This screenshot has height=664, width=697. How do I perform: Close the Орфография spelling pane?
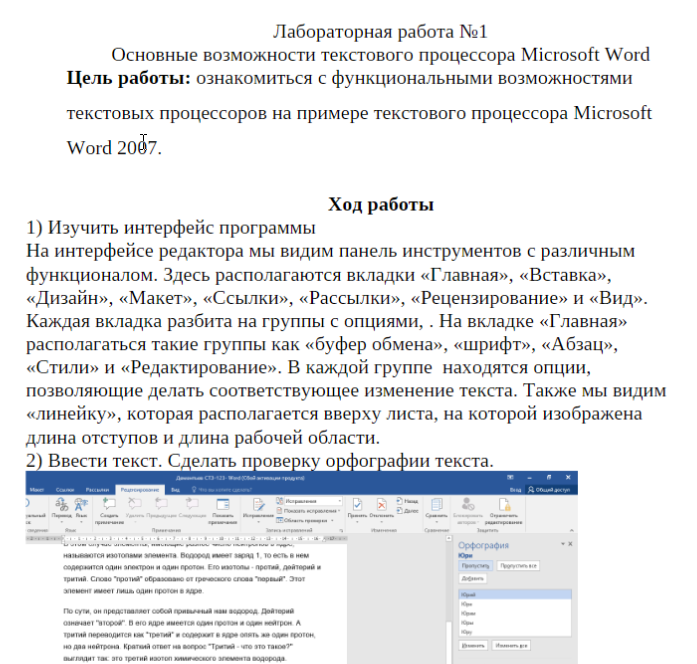click(x=571, y=544)
